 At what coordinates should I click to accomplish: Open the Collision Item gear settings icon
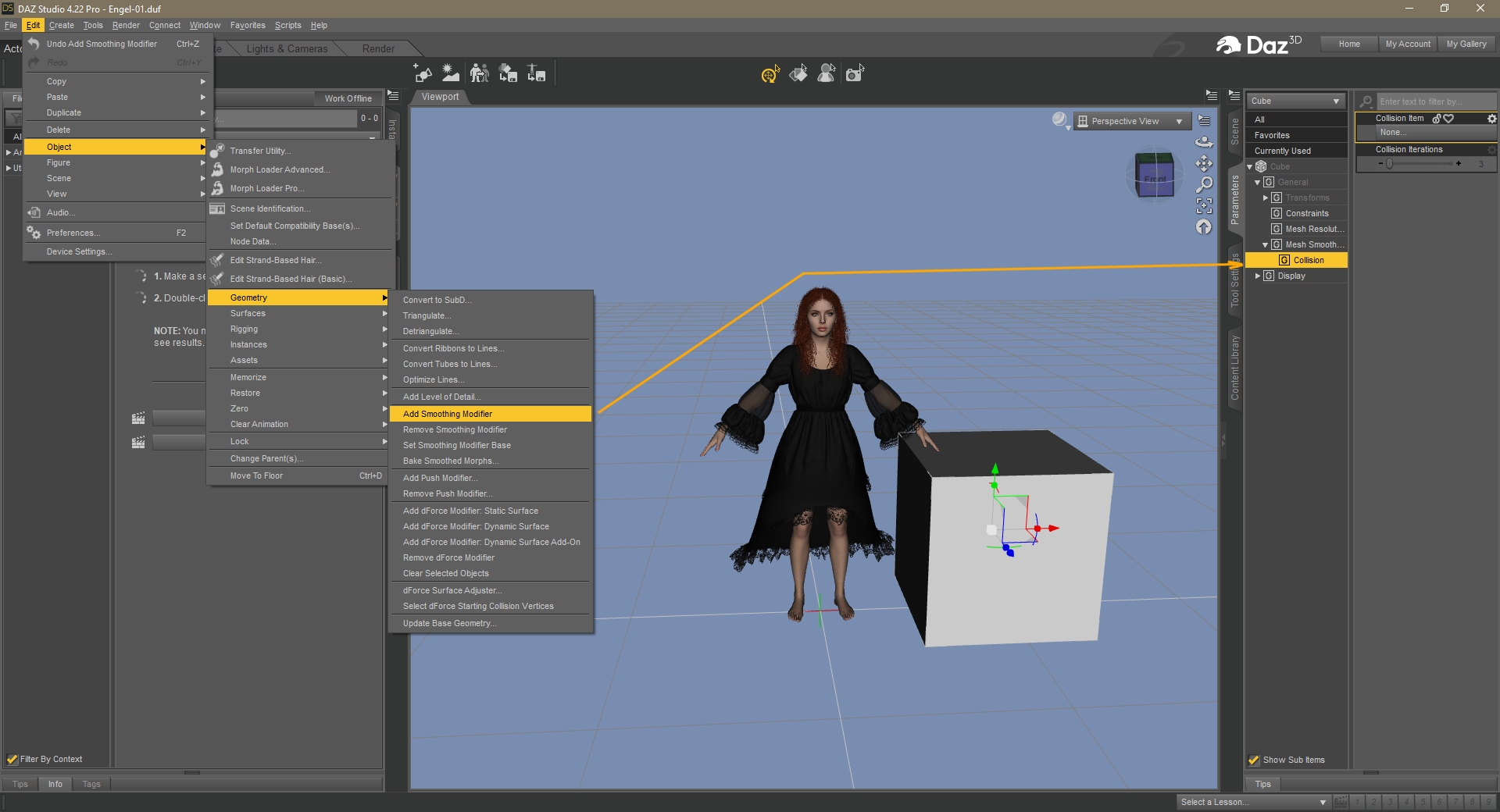coord(1491,119)
